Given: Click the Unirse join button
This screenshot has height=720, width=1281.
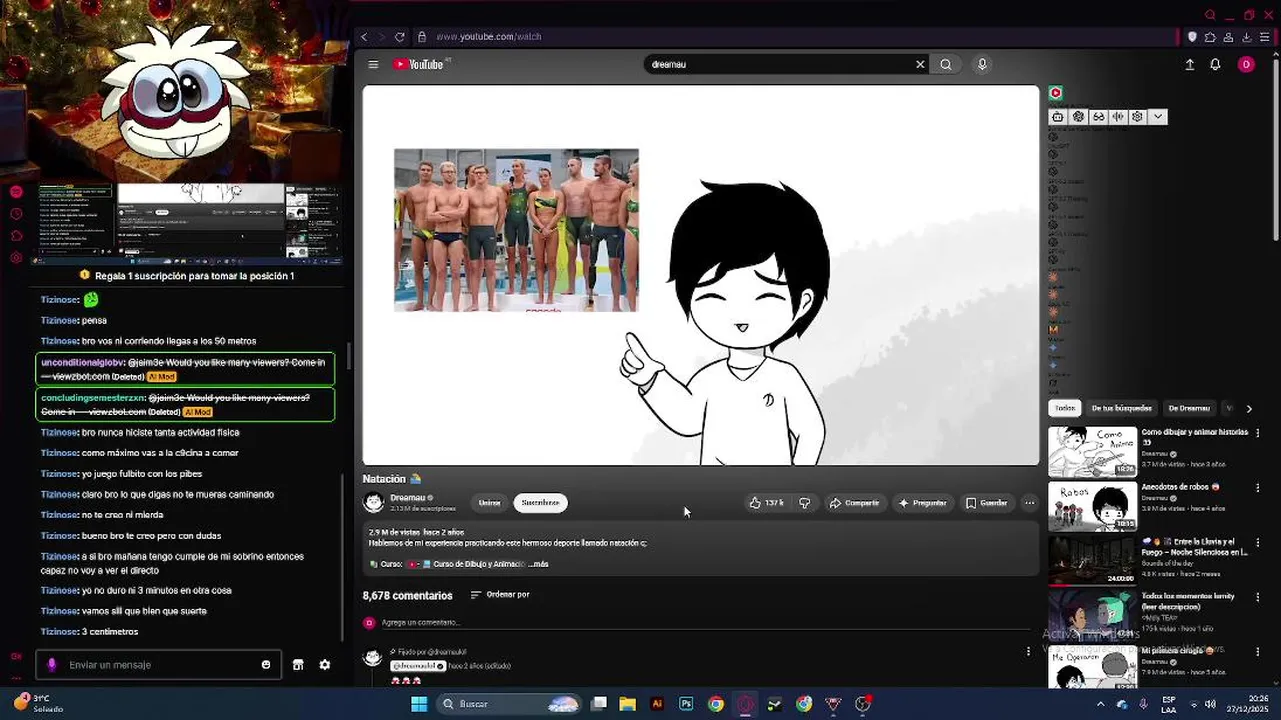Looking at the screenshot, I should click(489, 503).
